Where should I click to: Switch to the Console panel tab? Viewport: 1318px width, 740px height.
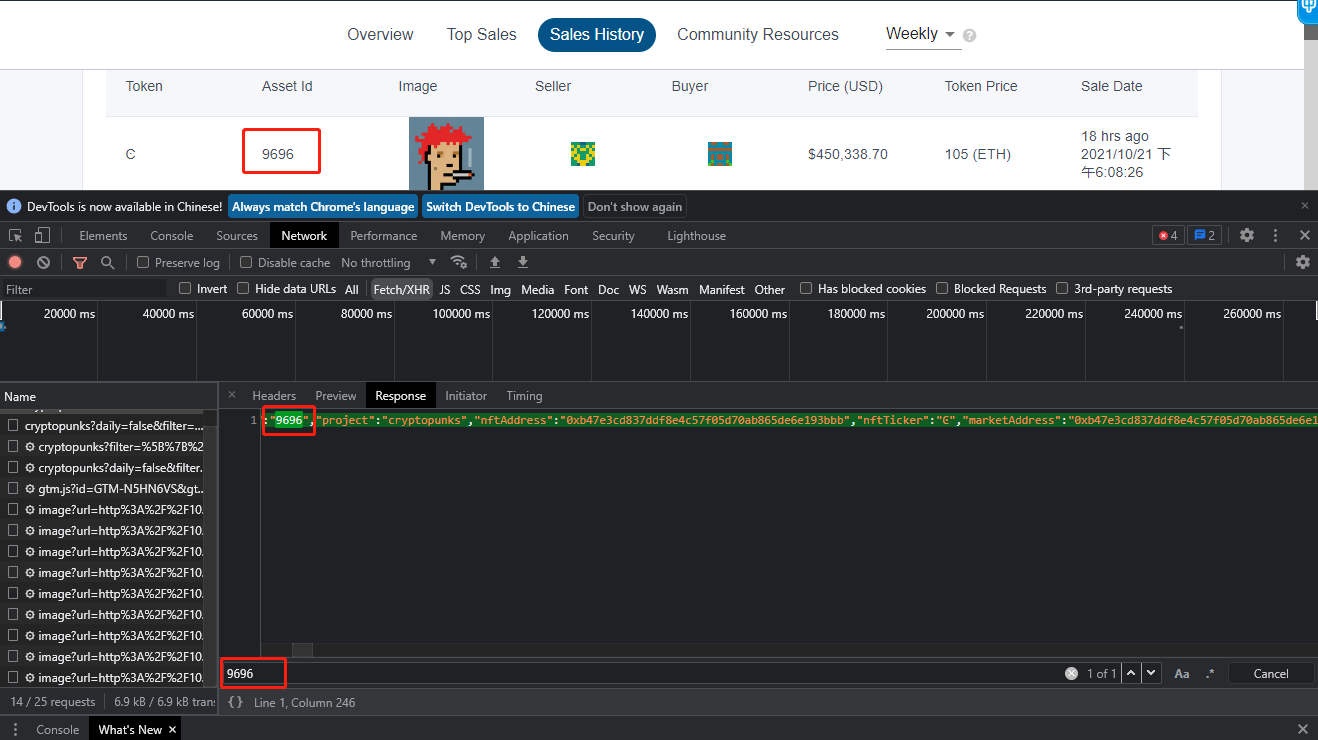pos(172,236)
